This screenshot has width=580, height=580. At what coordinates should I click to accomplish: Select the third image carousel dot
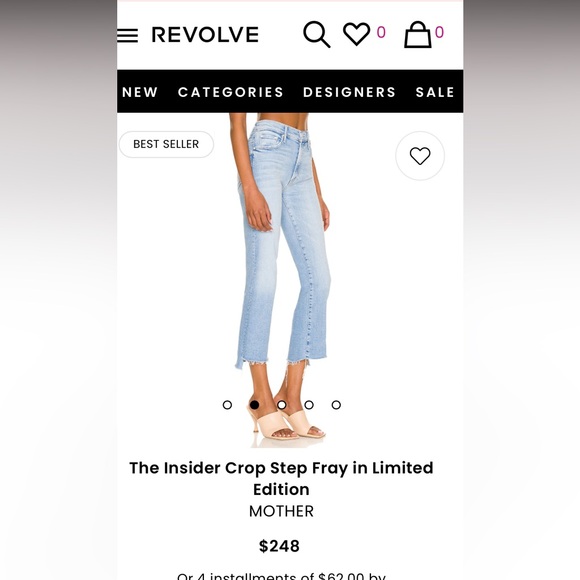click(x=281, y=405)
